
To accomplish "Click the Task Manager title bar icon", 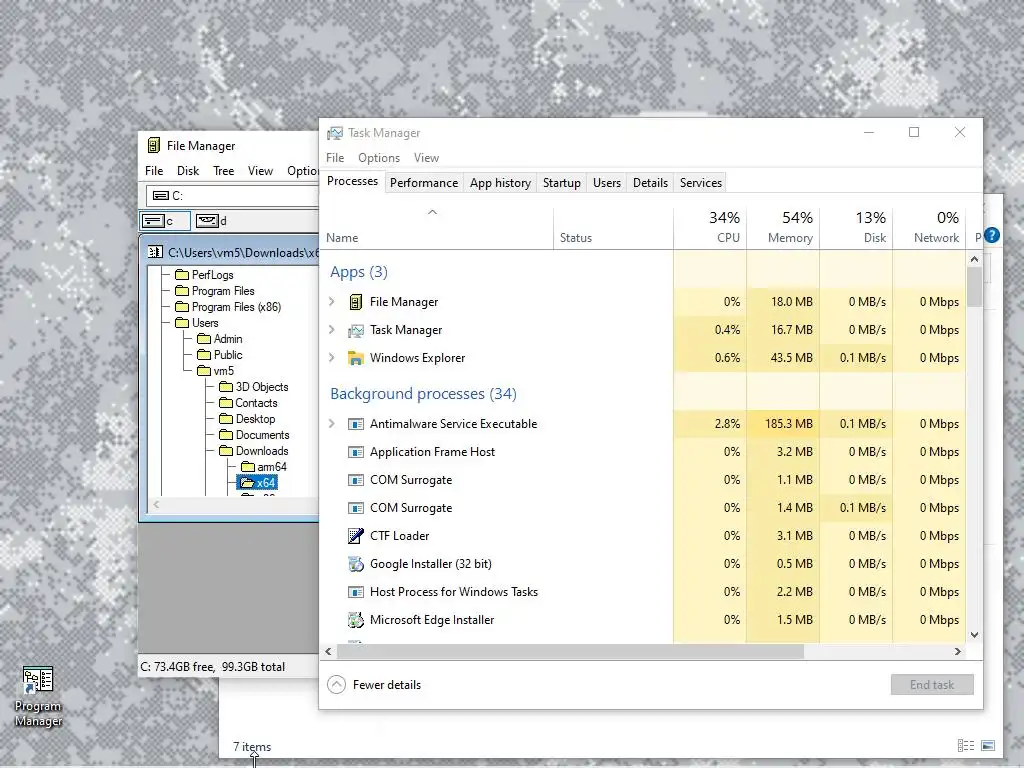I will [335, 133].
